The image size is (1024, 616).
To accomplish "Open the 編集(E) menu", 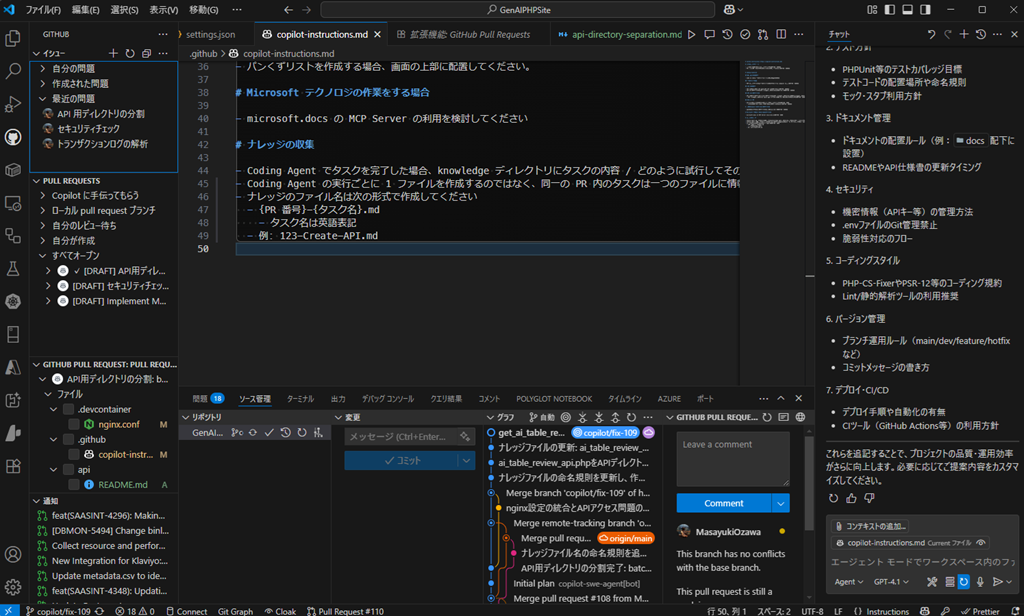I will 86,10.
